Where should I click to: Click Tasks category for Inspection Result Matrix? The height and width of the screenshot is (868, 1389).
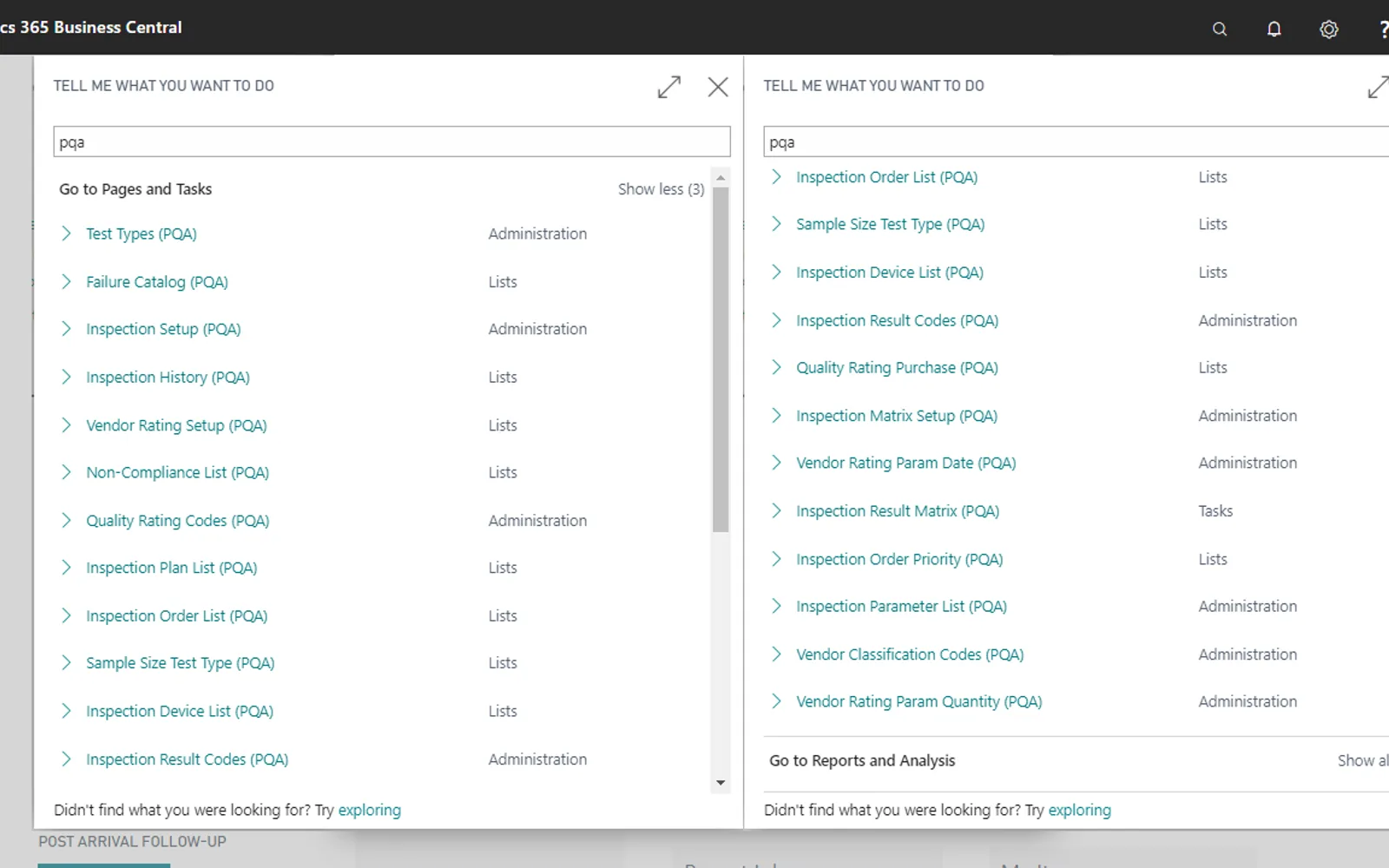point(1215,511)
